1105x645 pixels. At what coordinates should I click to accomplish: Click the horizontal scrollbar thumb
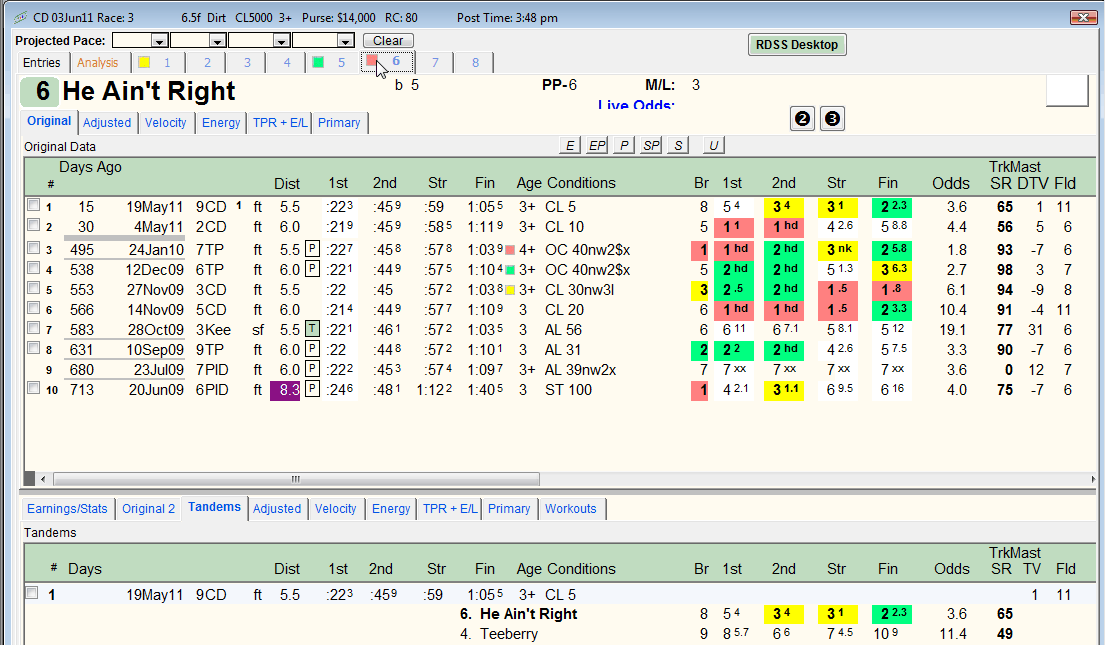(x=297, y=479)
